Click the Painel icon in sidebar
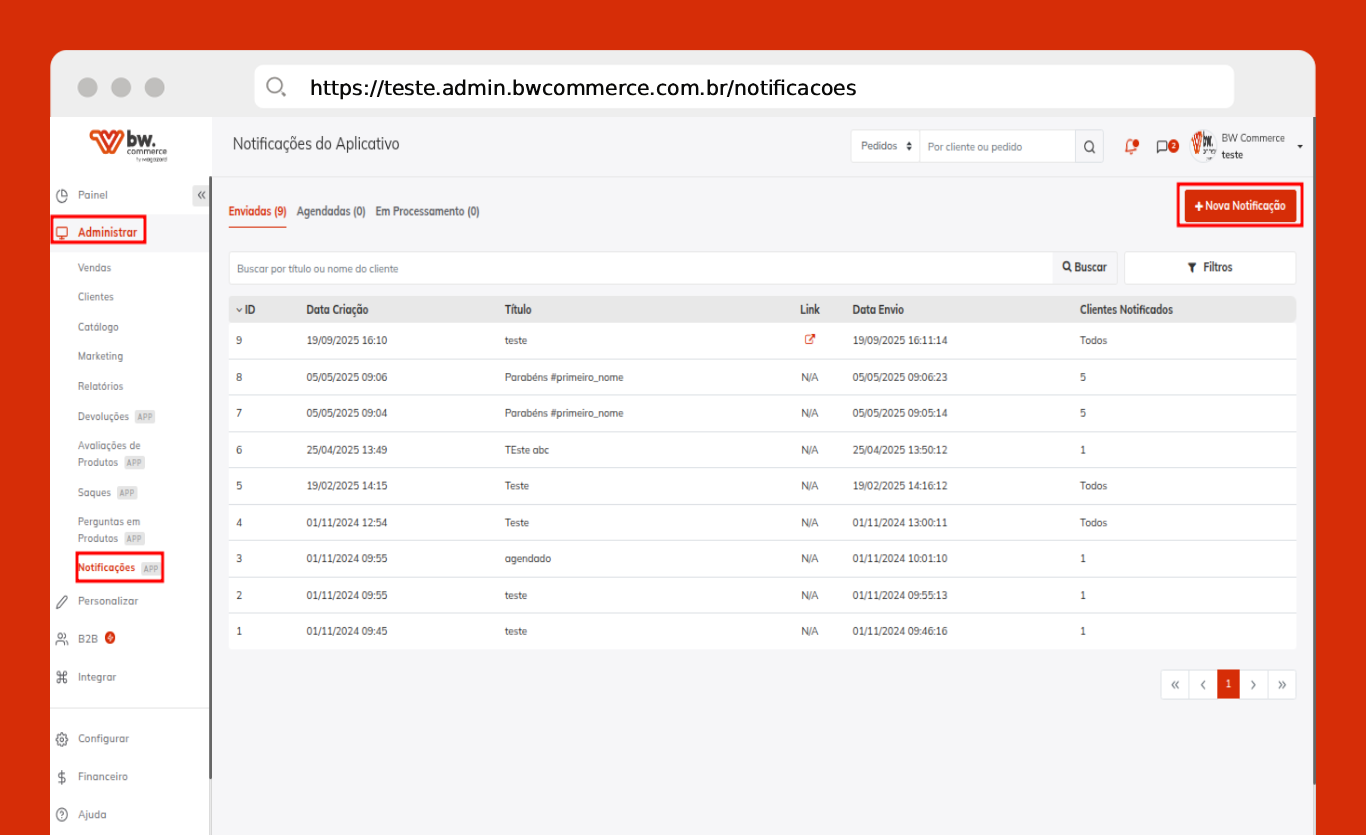 62,195
